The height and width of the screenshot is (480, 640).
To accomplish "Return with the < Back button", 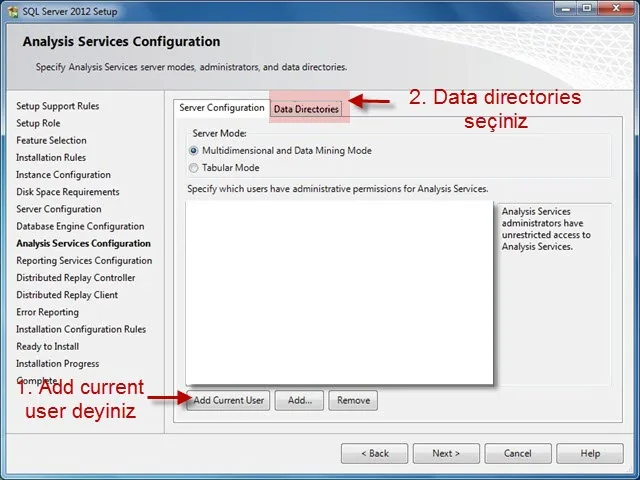I will tap(375, 453).
